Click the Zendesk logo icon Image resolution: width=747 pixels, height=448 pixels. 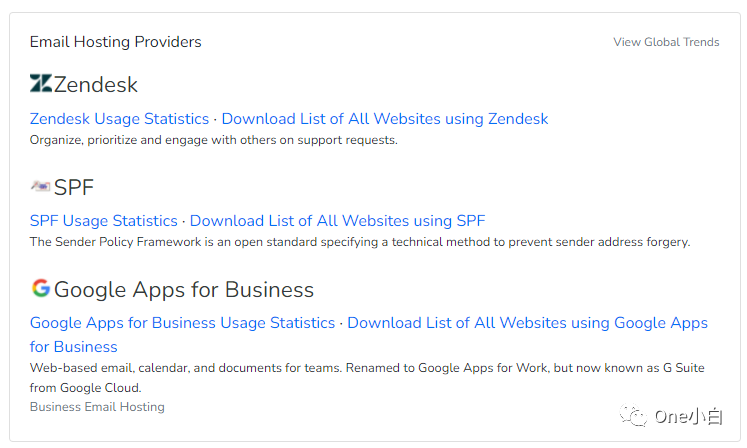coord(41,84)
